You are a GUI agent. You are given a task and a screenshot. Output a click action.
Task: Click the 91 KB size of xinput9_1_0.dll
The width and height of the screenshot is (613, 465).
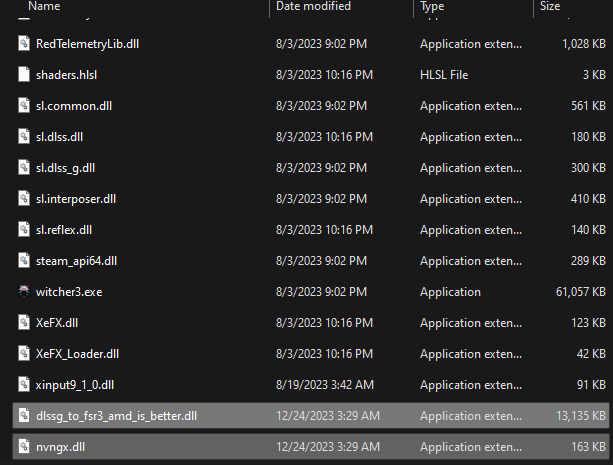pos(591,385)
